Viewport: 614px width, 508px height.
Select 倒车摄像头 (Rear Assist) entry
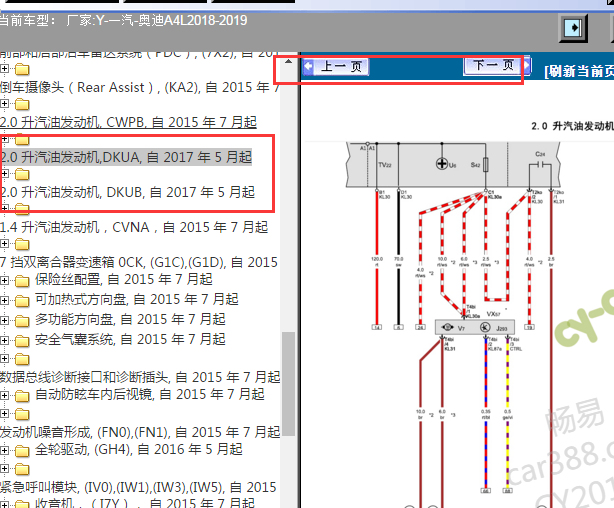click(139, 87)
